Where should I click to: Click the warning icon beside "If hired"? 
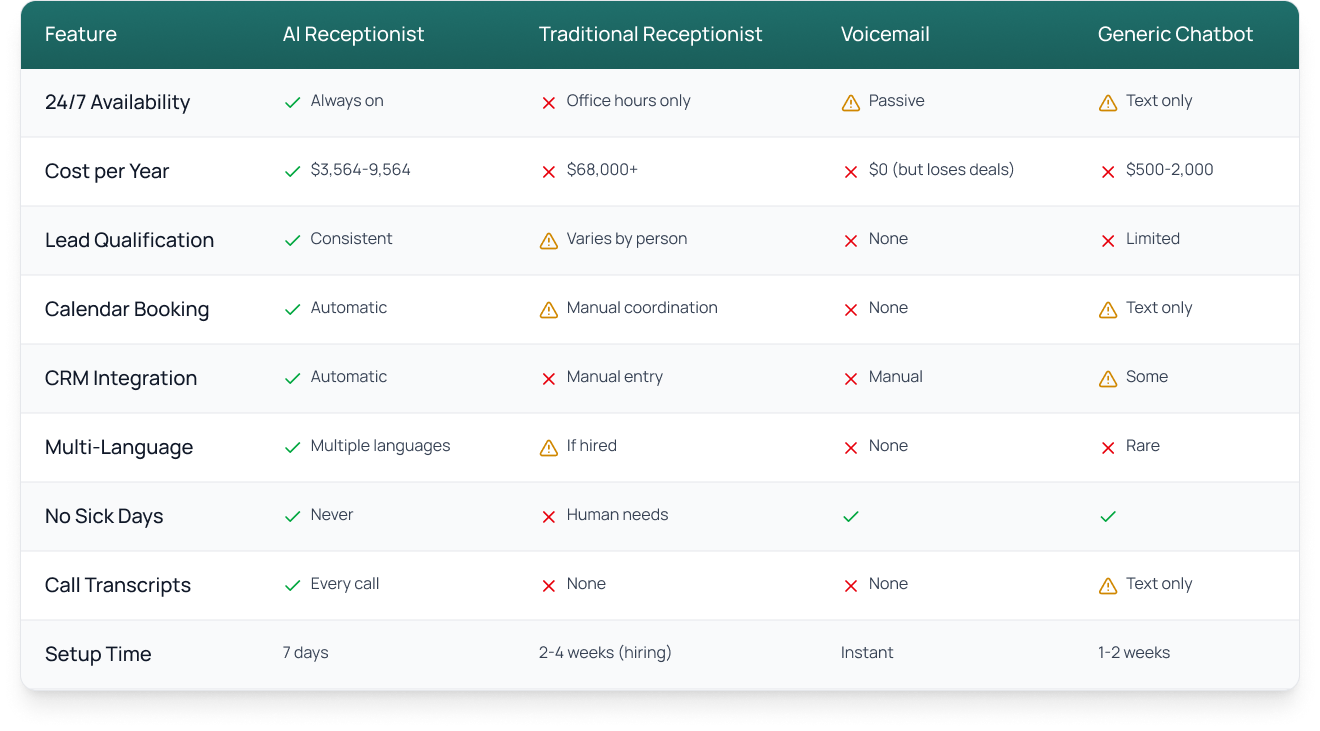click(548, 447)
